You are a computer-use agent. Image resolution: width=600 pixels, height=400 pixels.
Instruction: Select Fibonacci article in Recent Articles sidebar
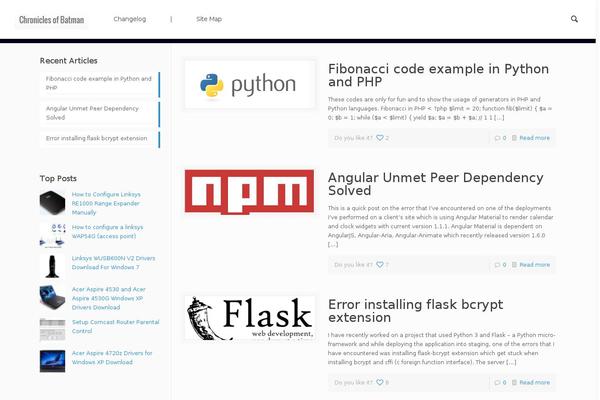pyautogui.click(x=99, y=83)
